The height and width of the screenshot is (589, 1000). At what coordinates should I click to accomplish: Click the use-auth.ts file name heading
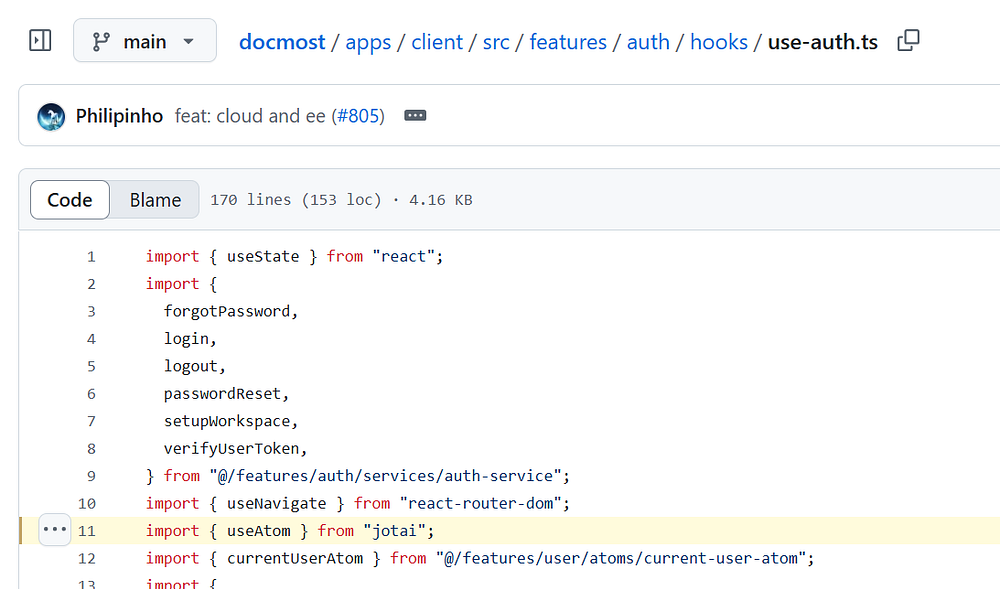[823, 42]
